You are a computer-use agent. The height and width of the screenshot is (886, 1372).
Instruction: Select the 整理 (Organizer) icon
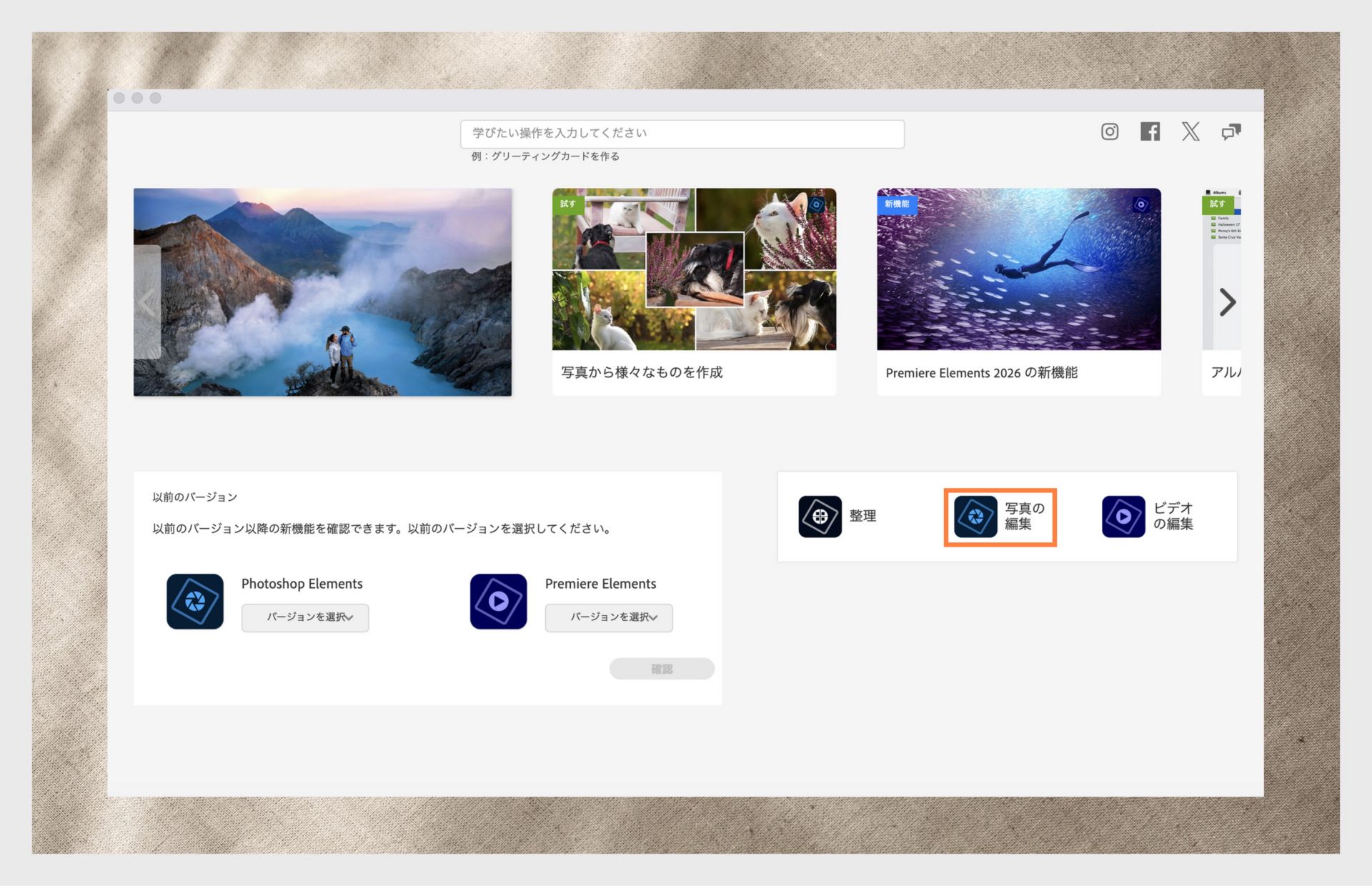pyautogui.click(x=820, y=516)
